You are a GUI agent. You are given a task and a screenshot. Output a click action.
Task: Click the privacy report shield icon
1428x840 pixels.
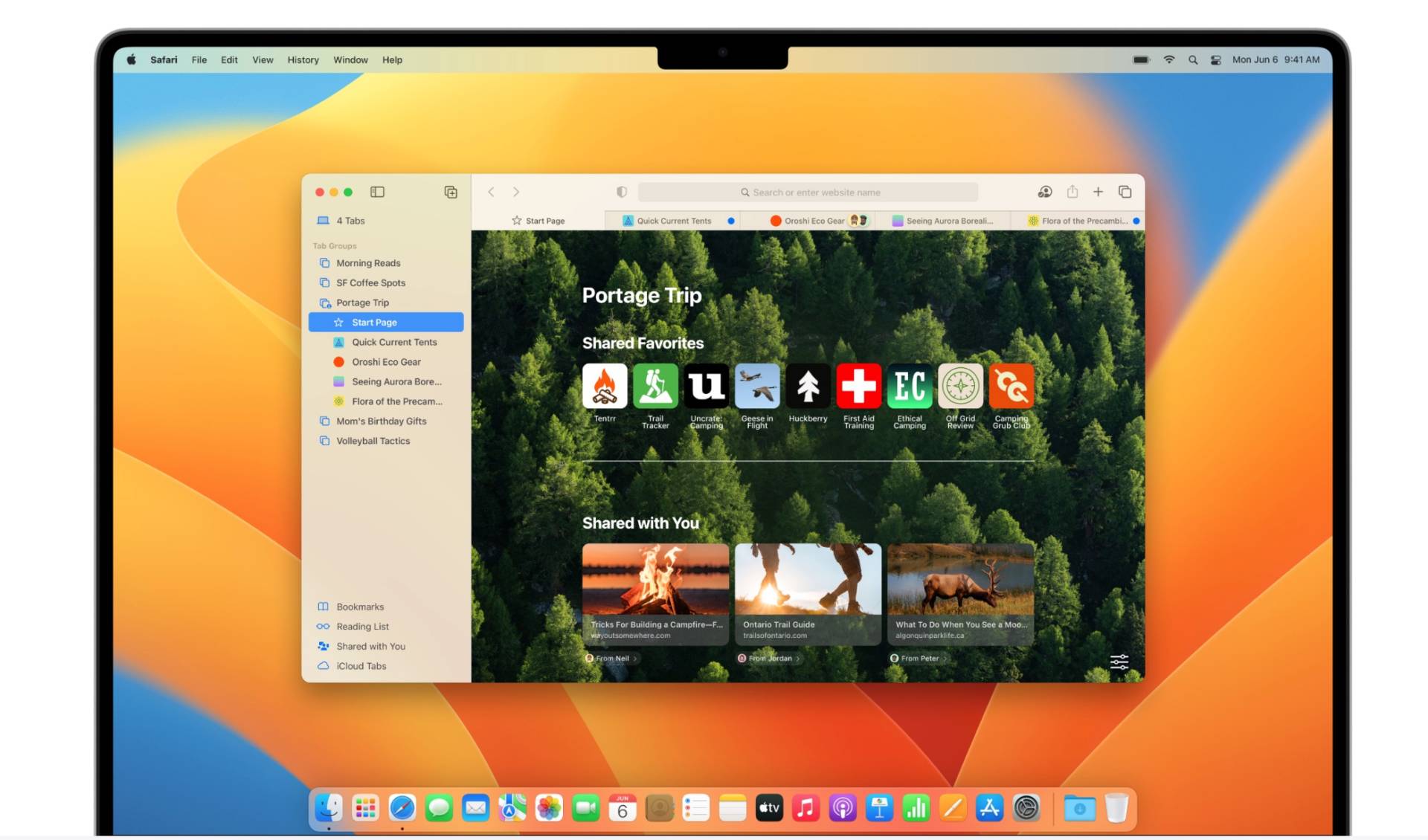pos(622,192)
